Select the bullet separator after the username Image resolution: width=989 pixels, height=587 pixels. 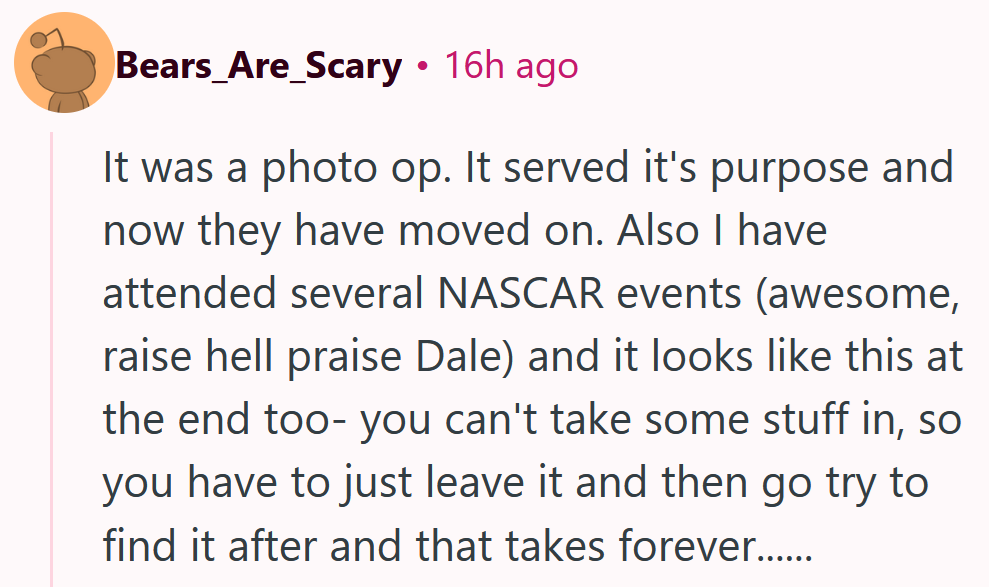pyautogui.click(x=425, y=65)
